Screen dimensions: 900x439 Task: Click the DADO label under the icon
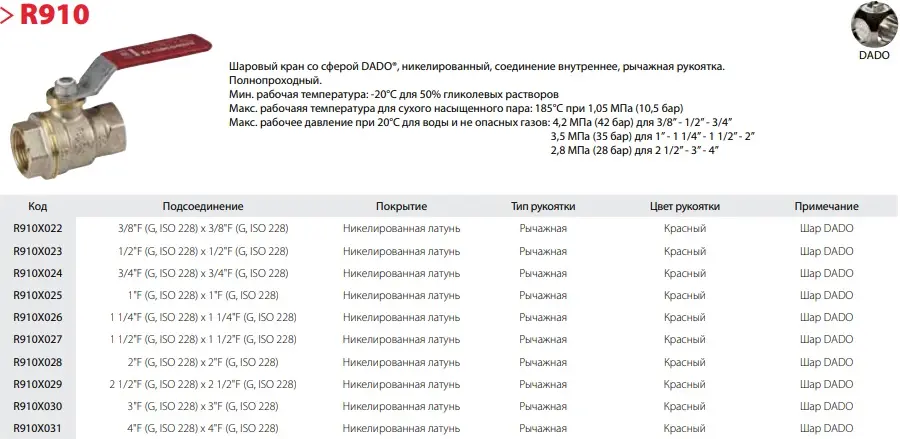click(874, 56)
